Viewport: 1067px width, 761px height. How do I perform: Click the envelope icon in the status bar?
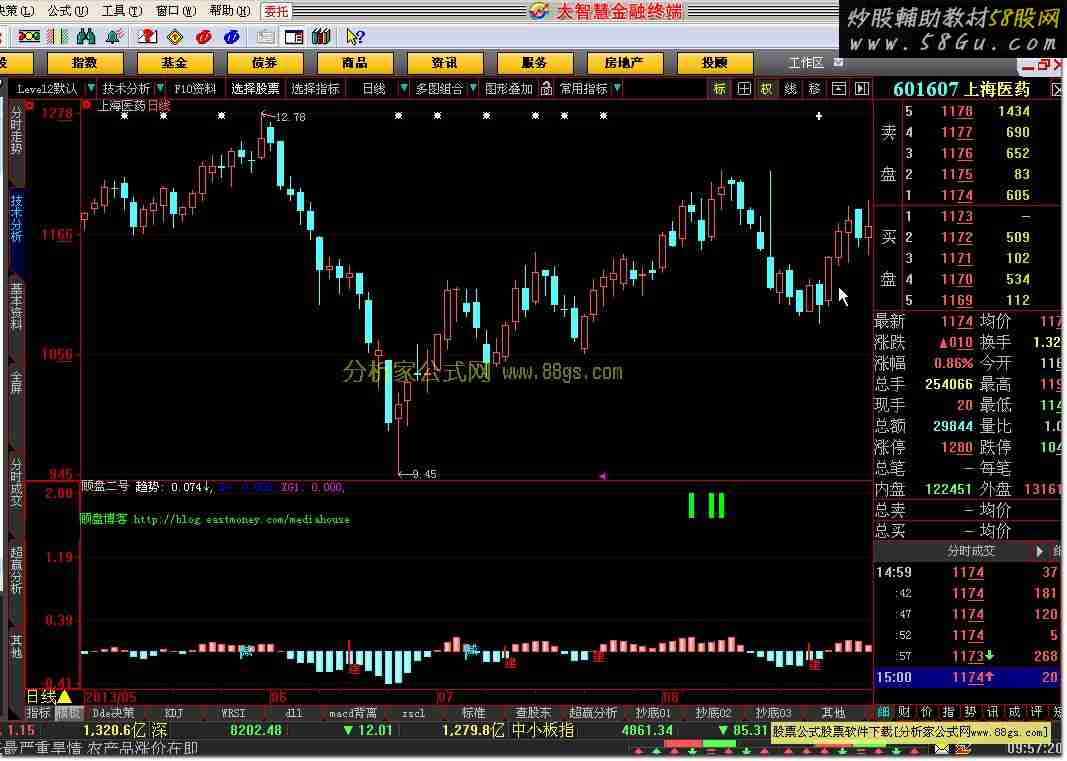(x=942, y=749)
